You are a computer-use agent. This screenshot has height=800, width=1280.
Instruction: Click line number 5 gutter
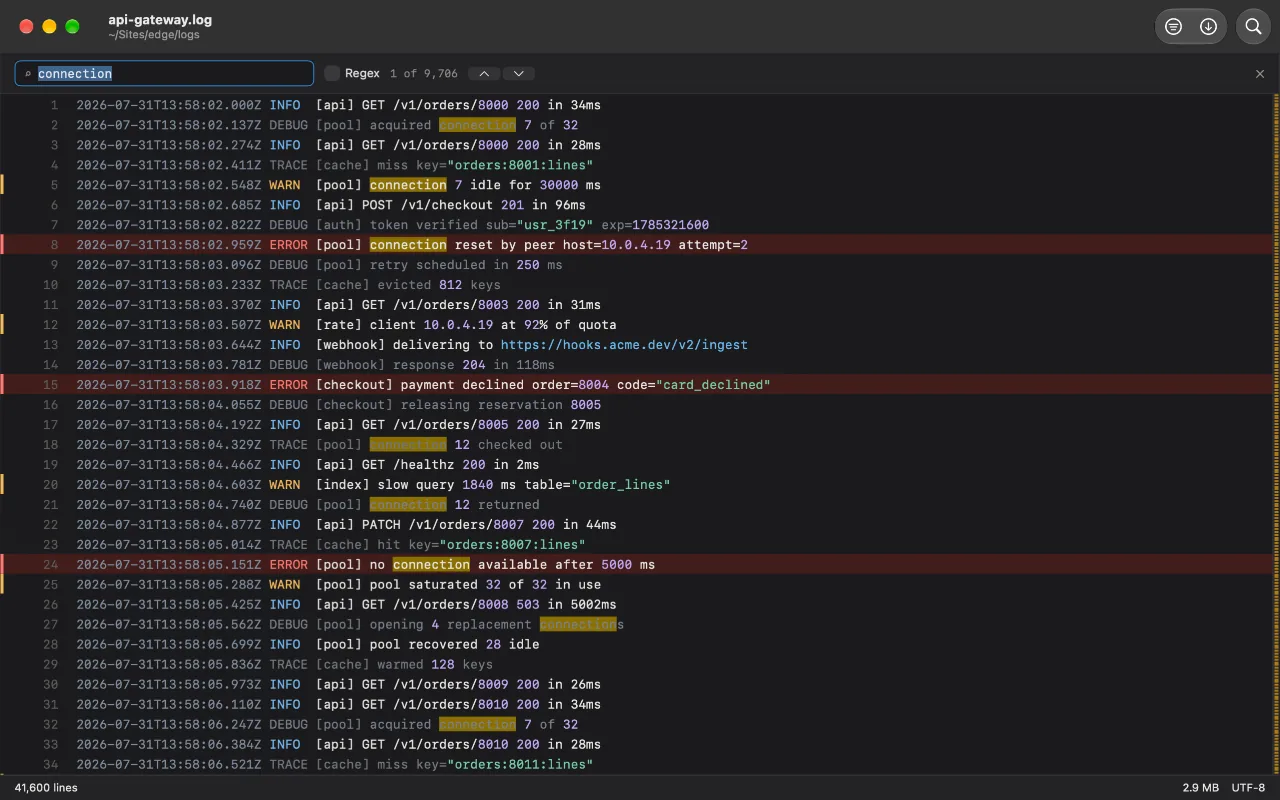click(x=54, y=185)
